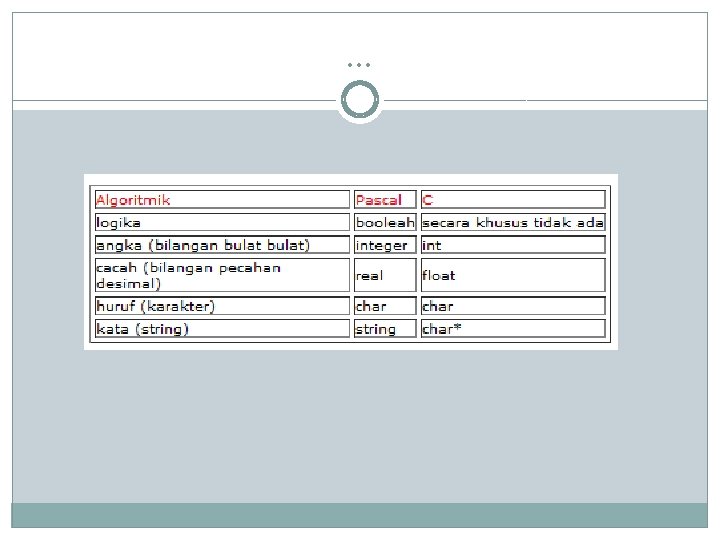Image resolution: width=720 pixels, height=540 pixels.
Task: Select 'angka (bilangan bulat bulat)' cell
Action: point(222,245)
